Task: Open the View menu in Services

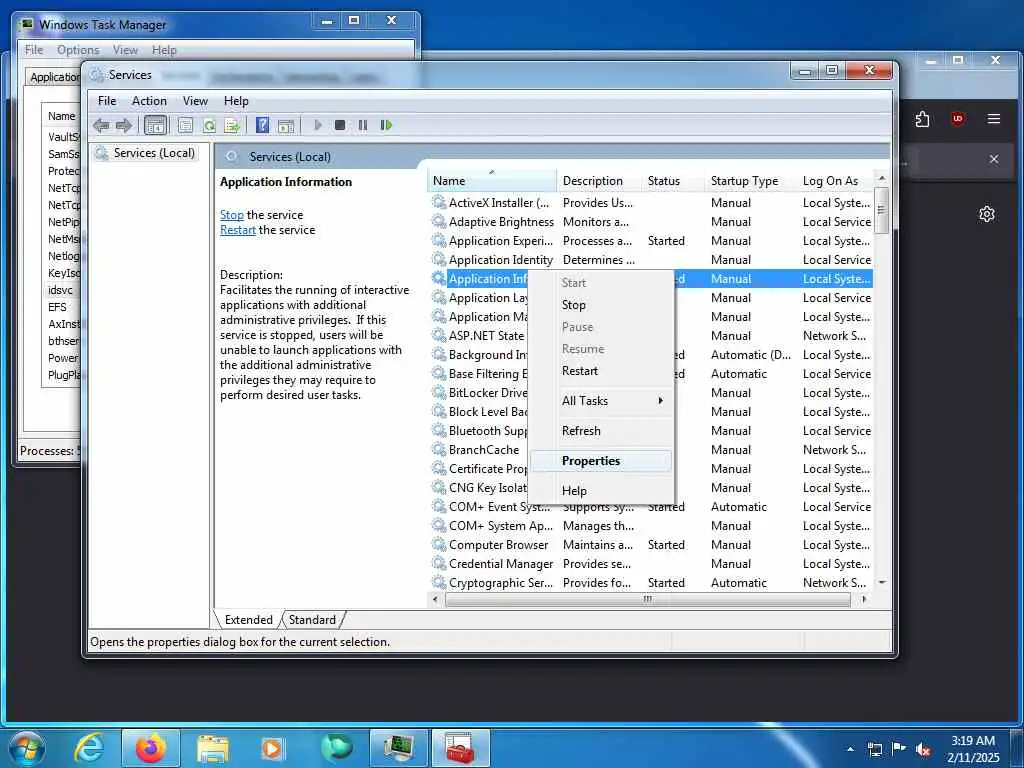Action: (195, 101)
